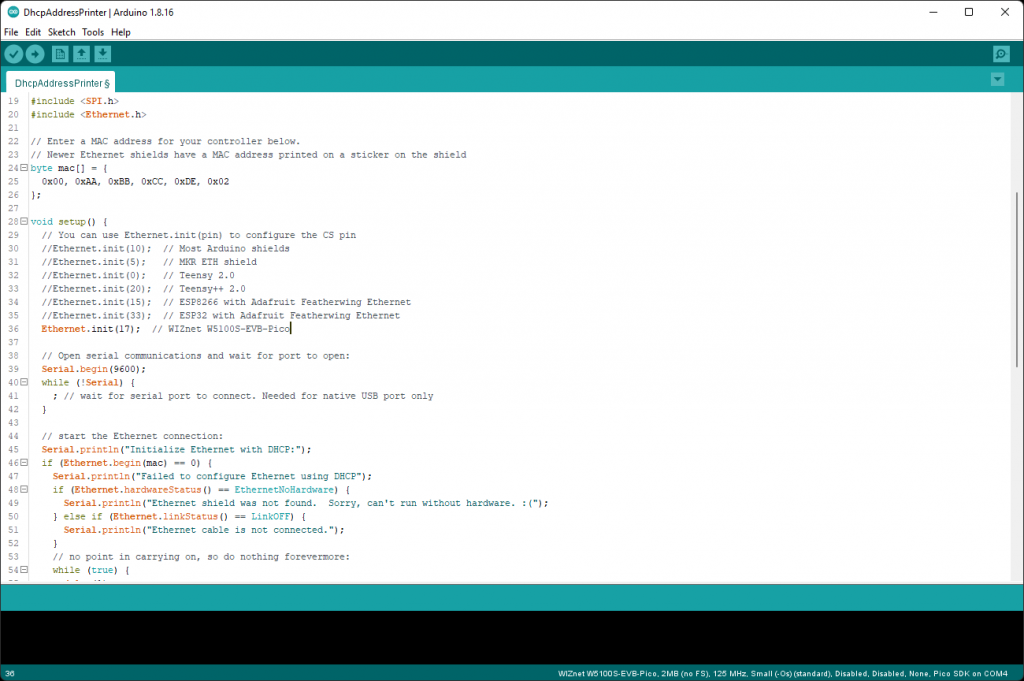Click the #include <SPI.h> line
Viewport: 1024px width, 681px height.
pos(74,101)
